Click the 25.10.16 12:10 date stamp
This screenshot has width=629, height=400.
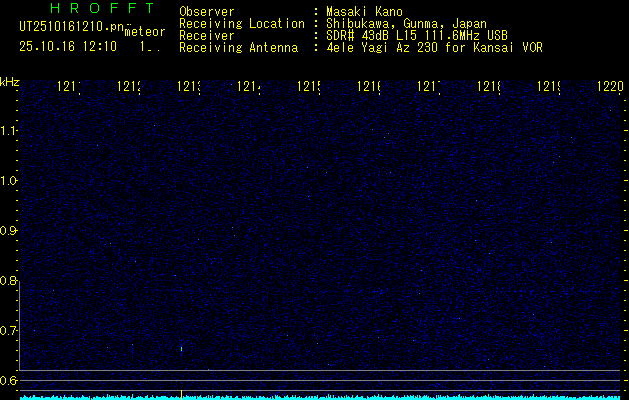coord(68,46)
